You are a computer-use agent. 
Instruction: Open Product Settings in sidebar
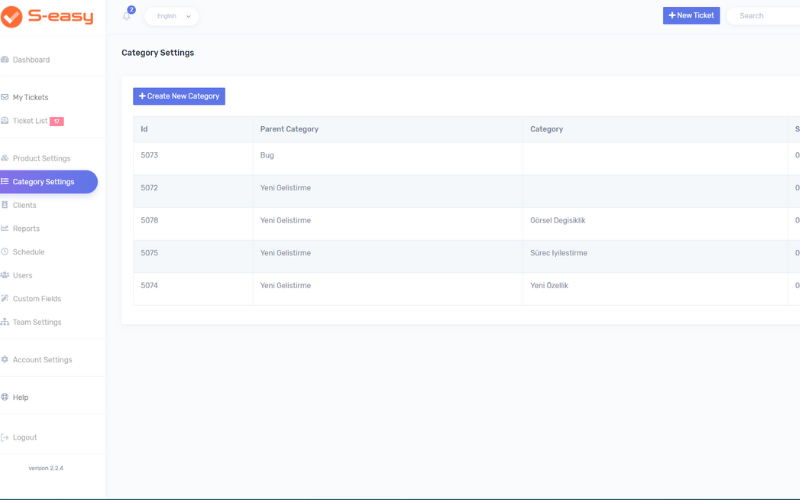coord(41,158)
